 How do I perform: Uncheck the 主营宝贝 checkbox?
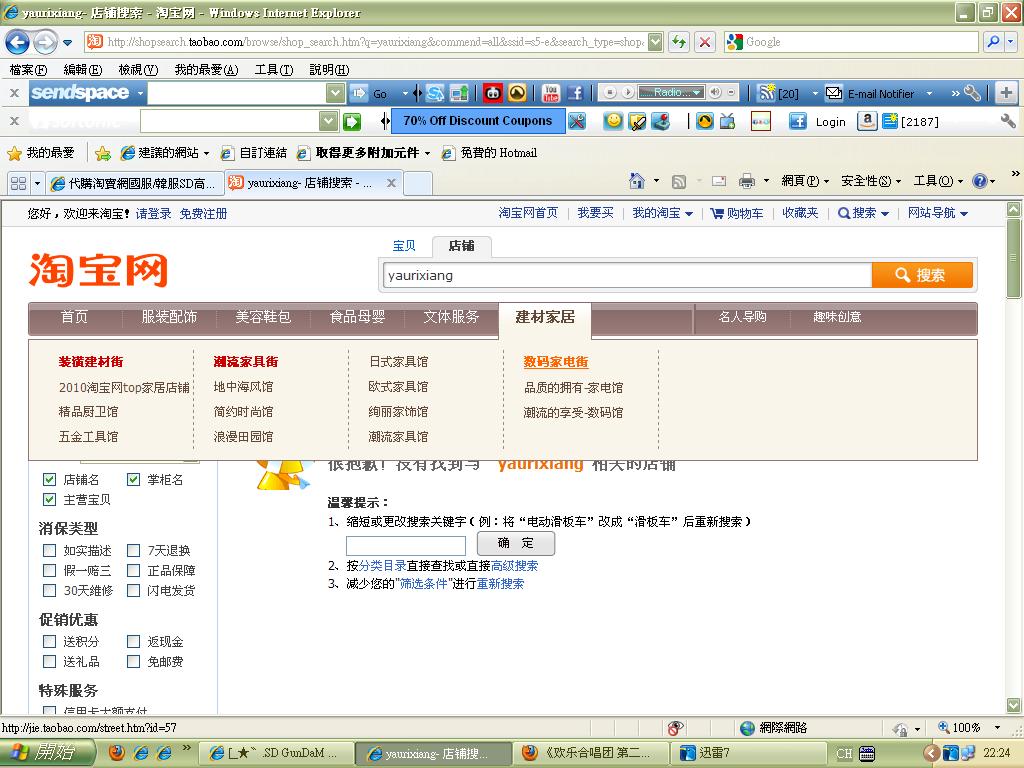[x=49, y=500]
